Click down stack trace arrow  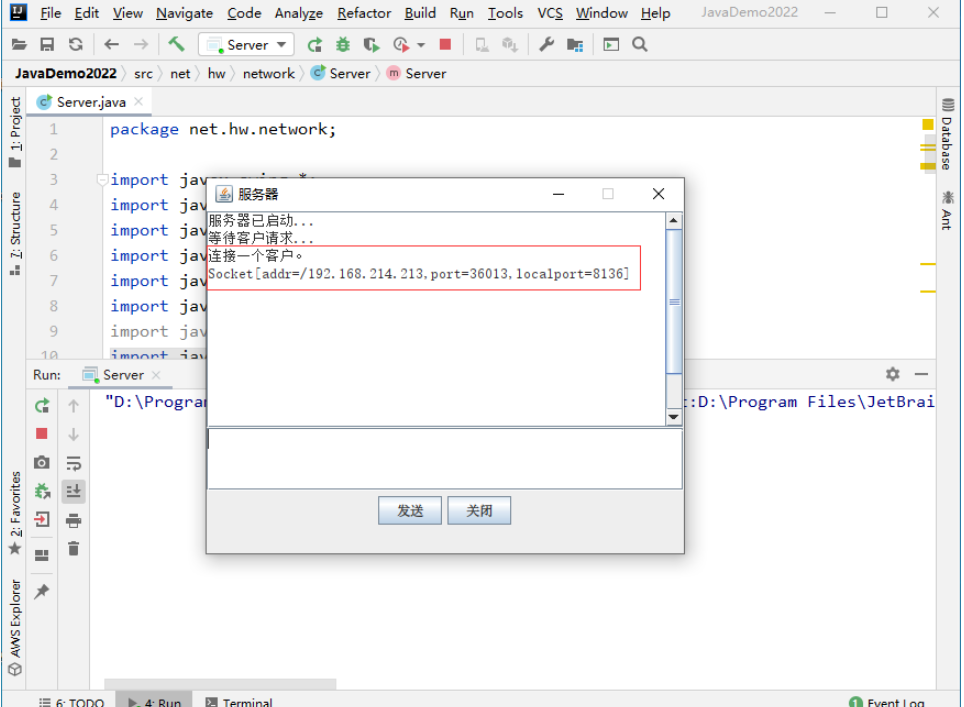74,434
